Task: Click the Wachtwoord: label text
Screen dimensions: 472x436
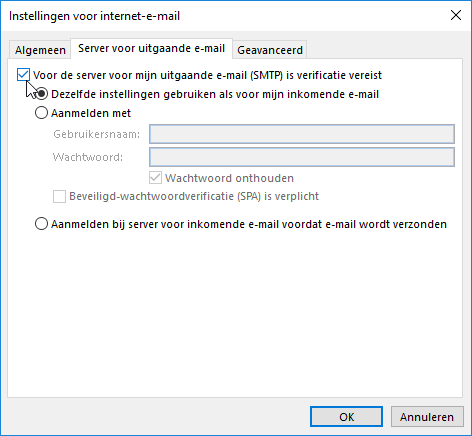Action: coord(88,157)
